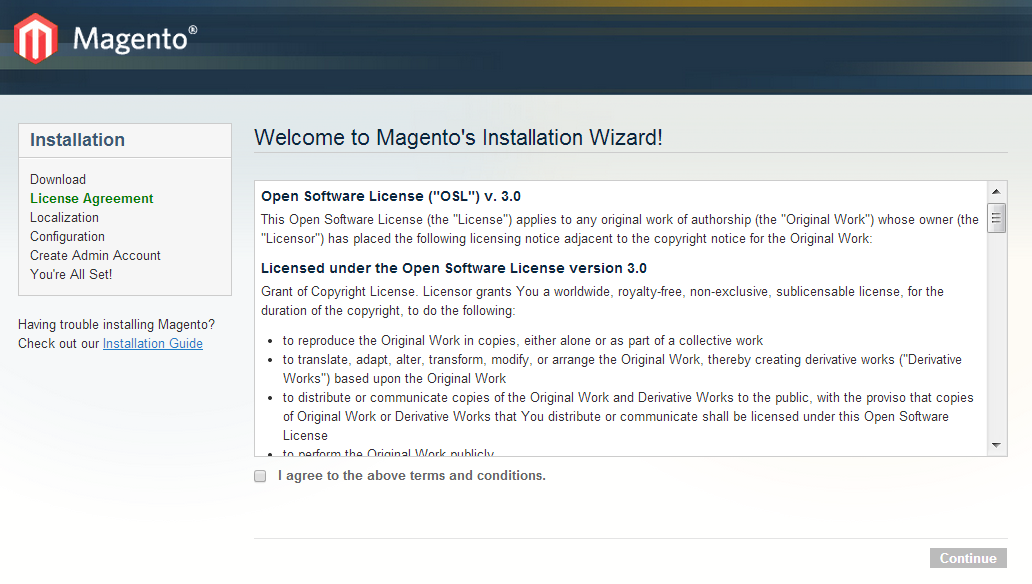The image size is (1032, 584).
Task: Click the 'to translate, adapt, alter' bullet
Action: 623,369
